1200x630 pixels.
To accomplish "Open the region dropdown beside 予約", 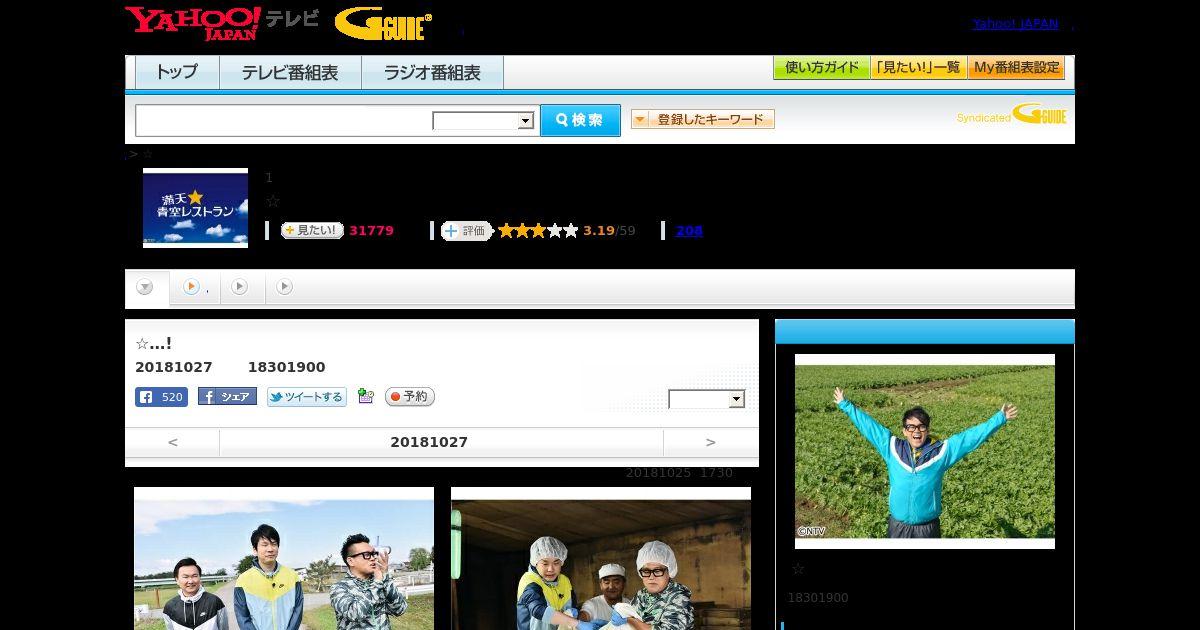I will (x=707, y=399).
